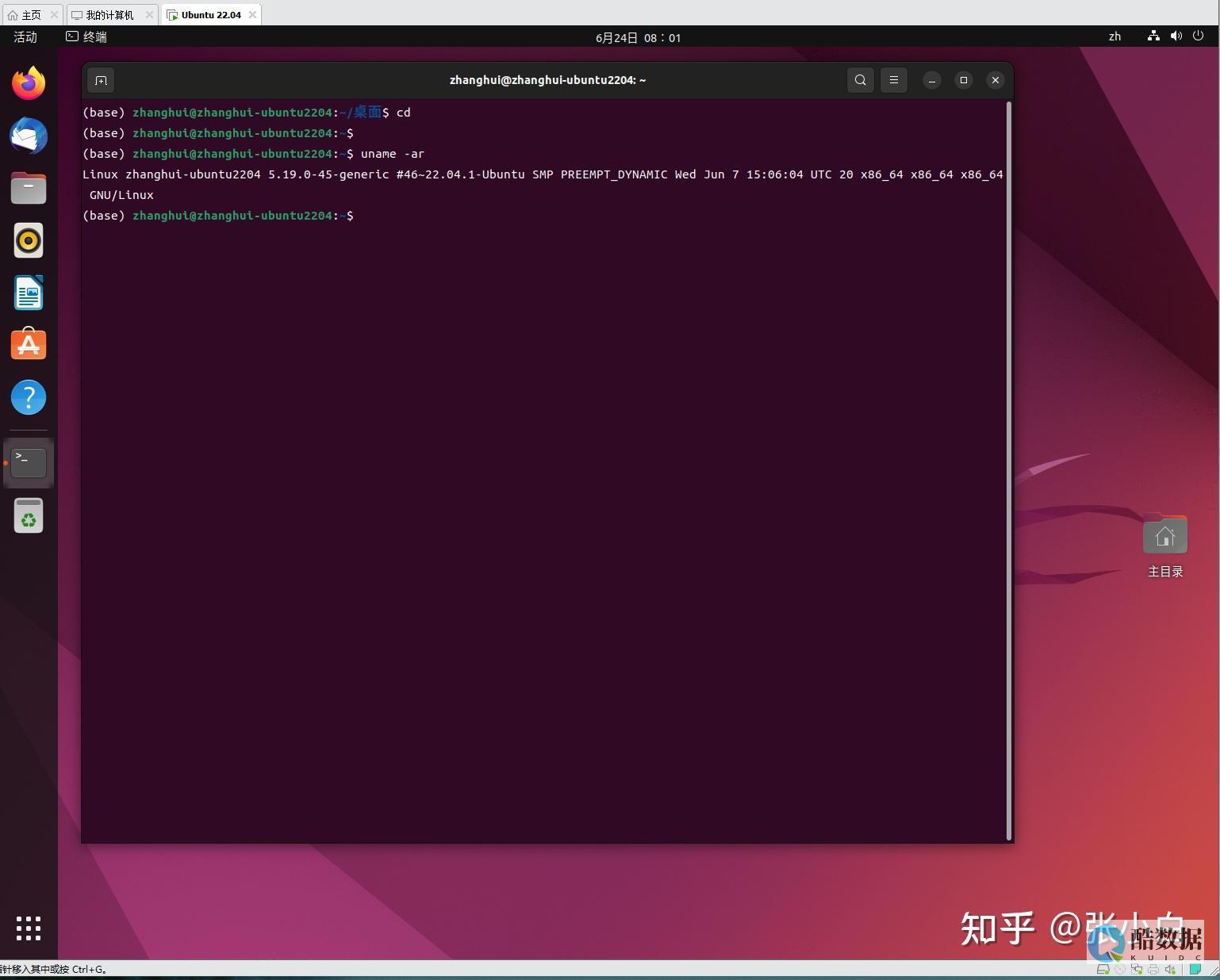Select the Terminal icon in the dock
This screenshot has width=1220, height=980.
(29, 462)
